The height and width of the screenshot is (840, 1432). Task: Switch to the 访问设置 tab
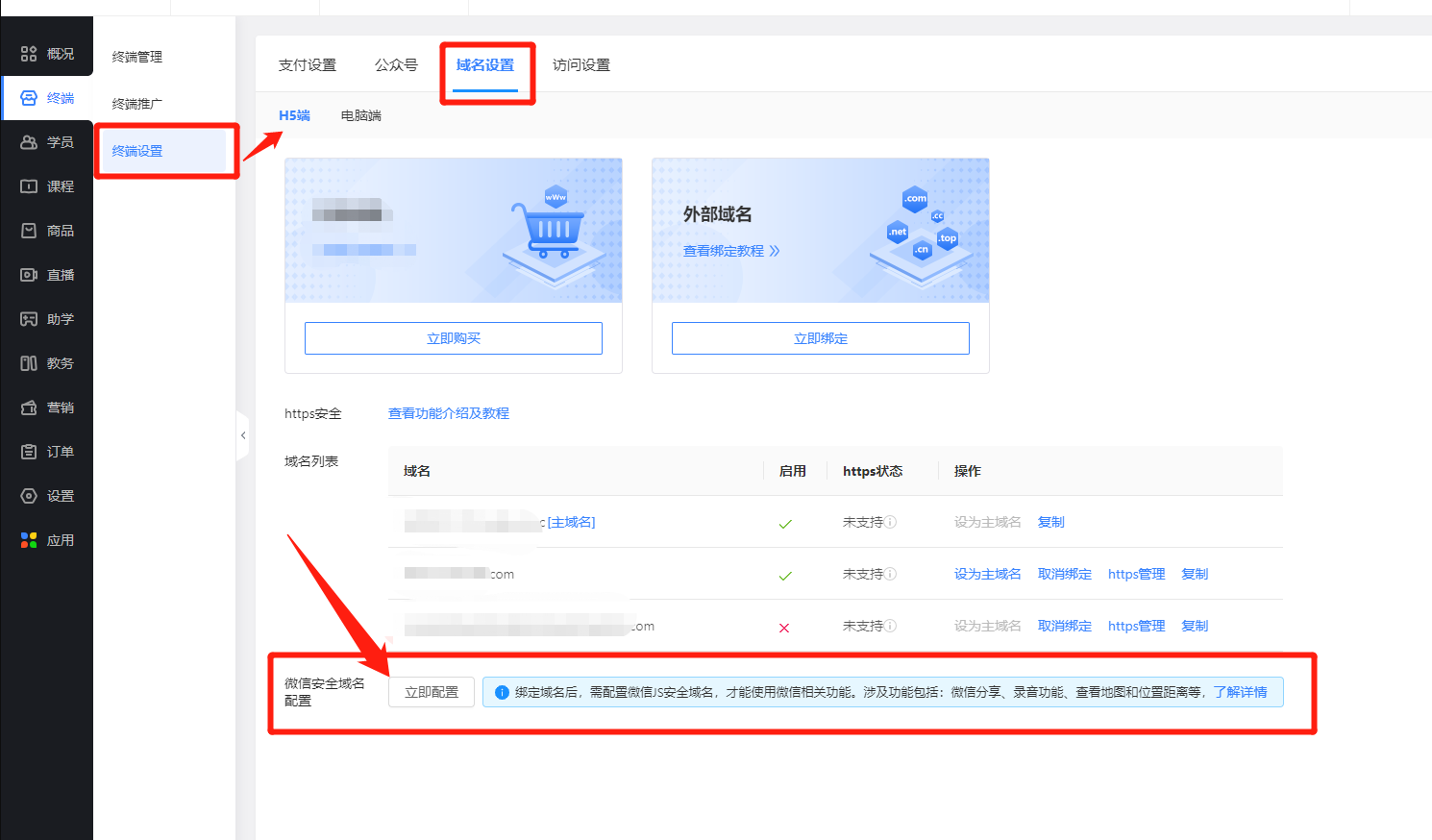pos(580,65)
